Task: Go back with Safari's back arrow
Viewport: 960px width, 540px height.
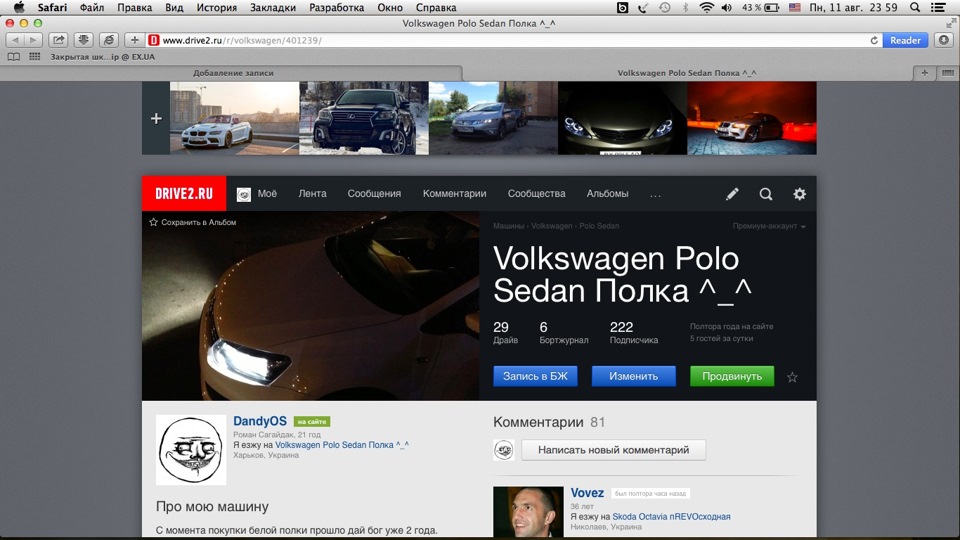Action: tap(15, 40)
